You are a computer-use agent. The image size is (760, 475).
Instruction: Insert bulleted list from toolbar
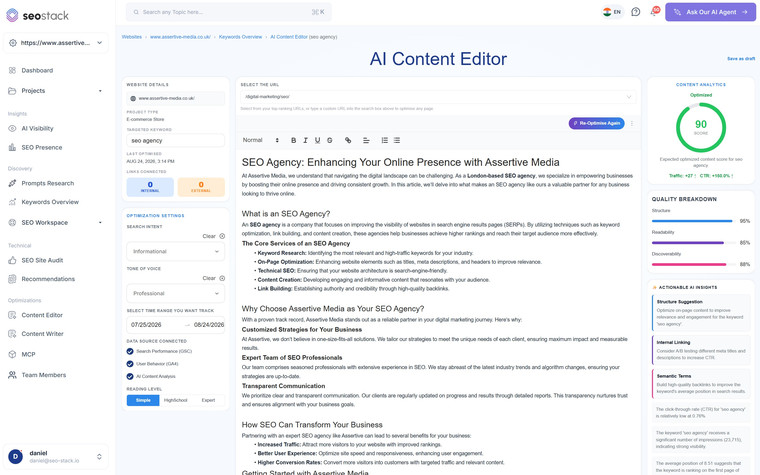(x=397, y=140)
